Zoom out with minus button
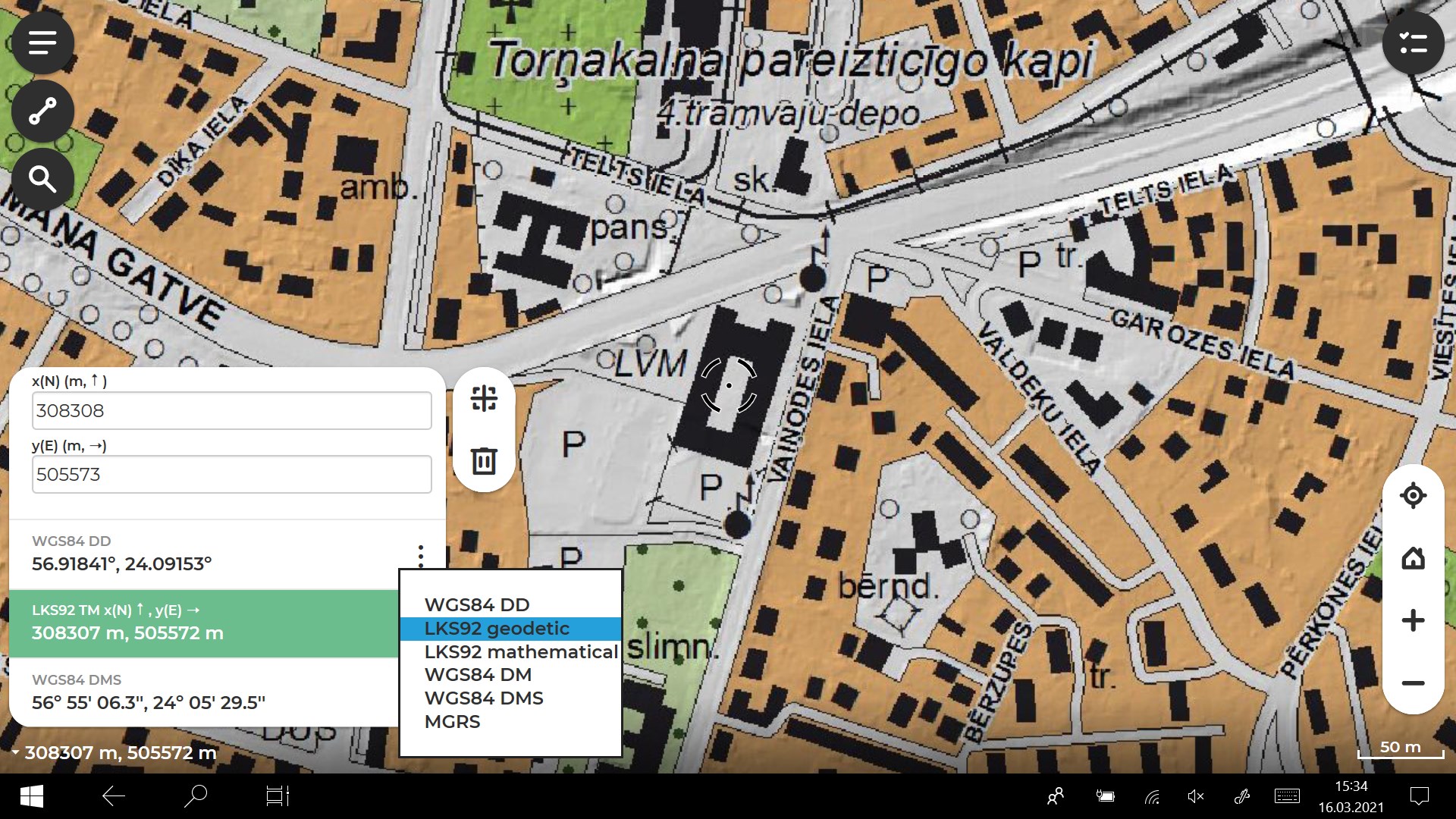Screen dimensions: 1456x819 (1413, 683)
